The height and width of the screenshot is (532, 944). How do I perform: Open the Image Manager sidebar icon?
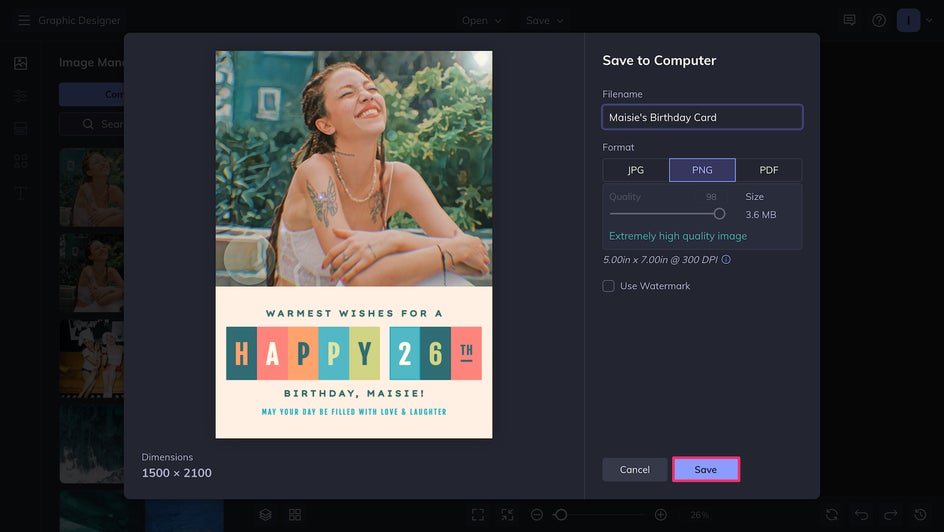point(20,63)
